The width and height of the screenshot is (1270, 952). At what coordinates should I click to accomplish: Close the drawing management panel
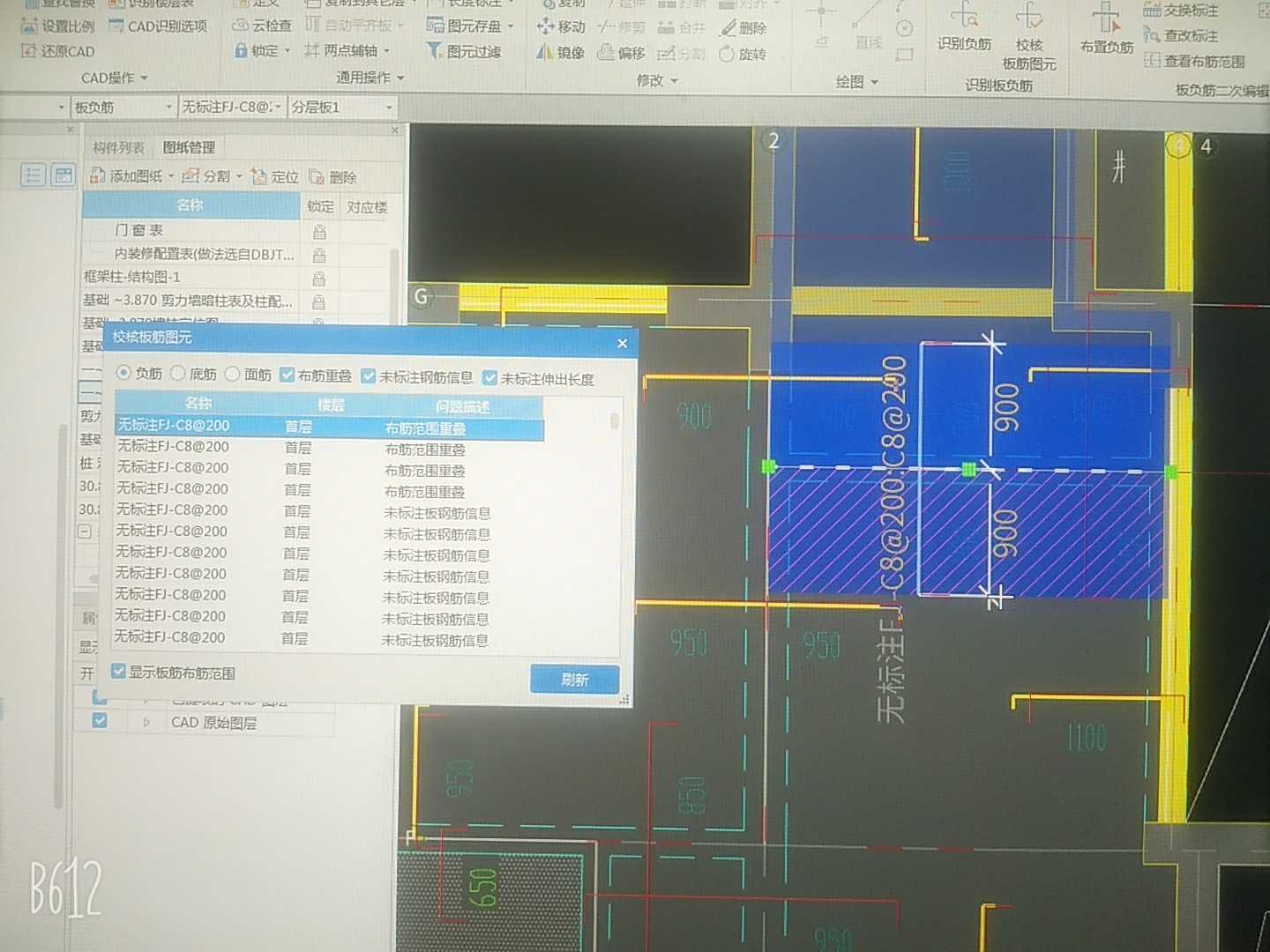click(394, 130)
